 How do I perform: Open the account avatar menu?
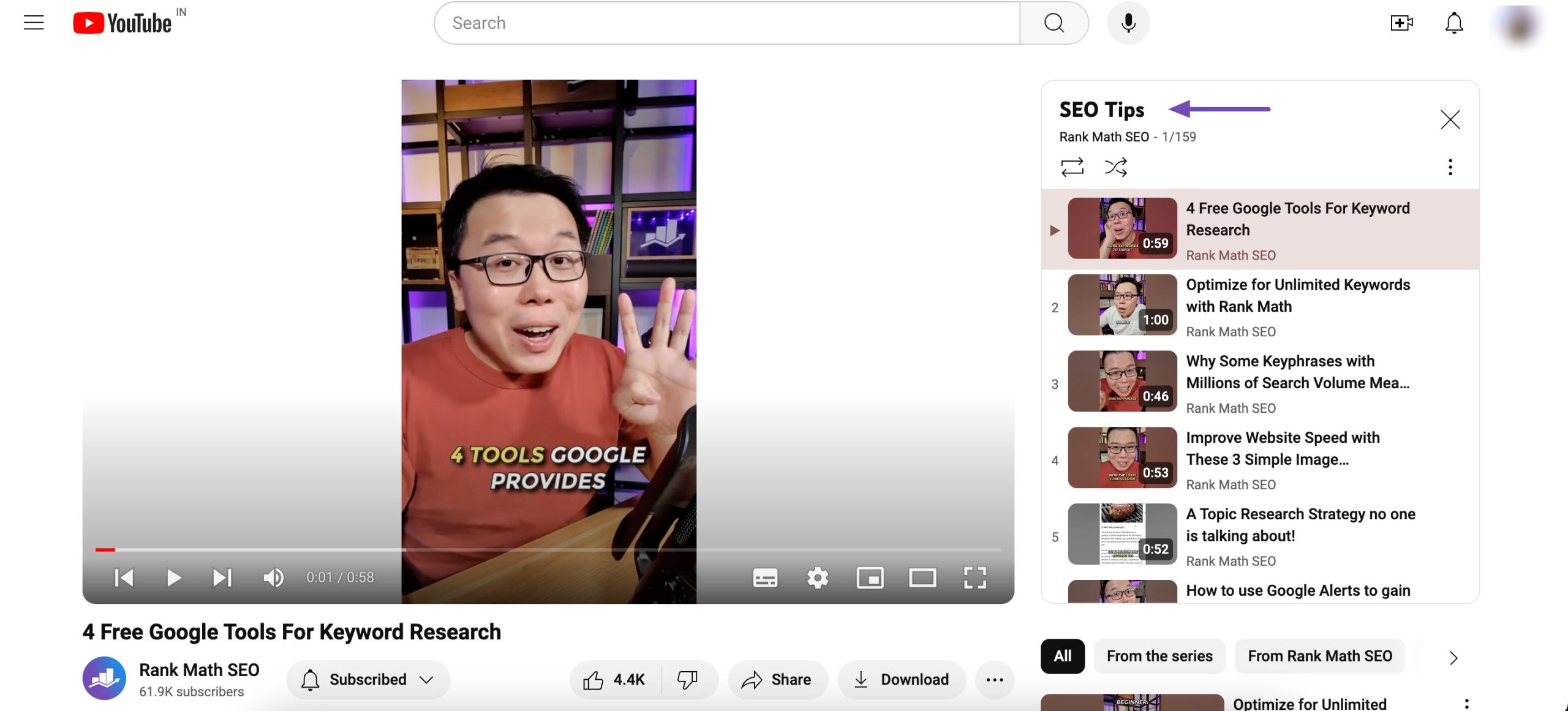[1520, 24]
